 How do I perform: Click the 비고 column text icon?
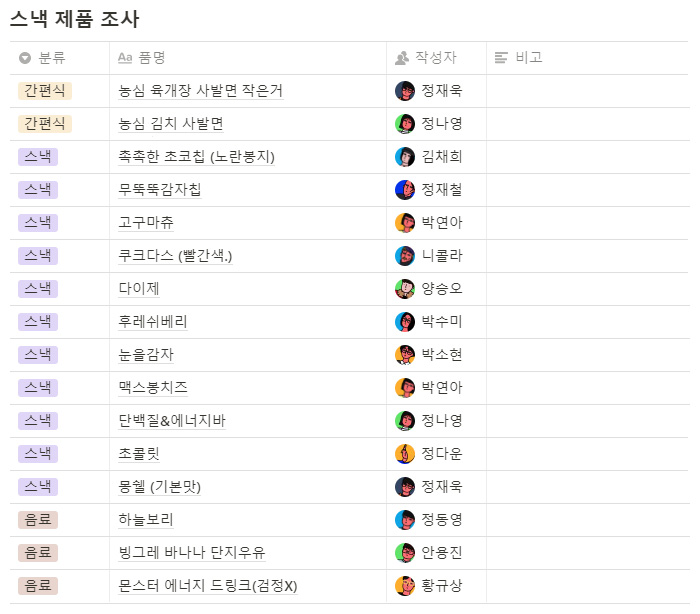click(x=502, y=58)
